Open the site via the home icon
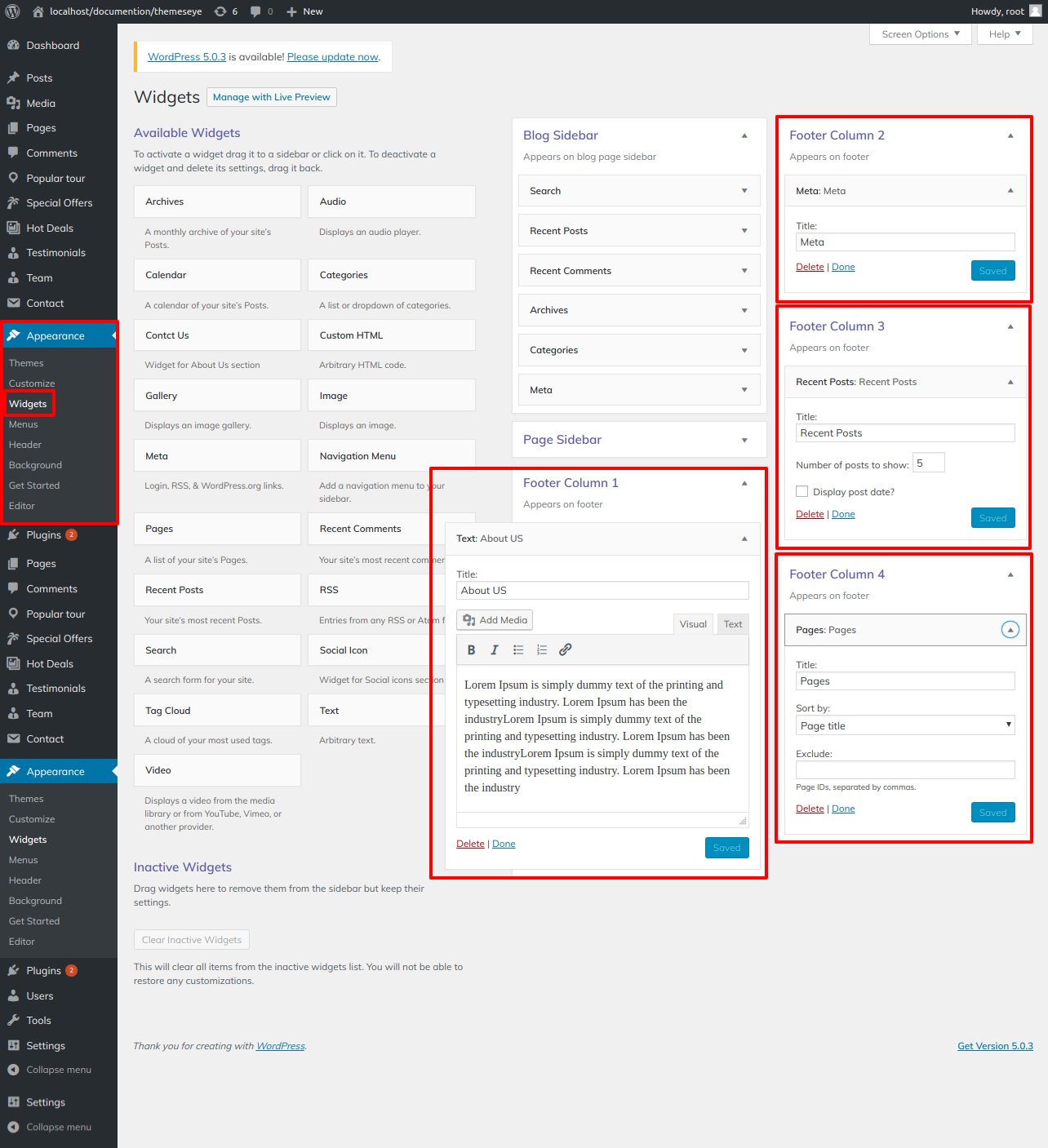Viewport: 1048px width, 1148px height. coord(38,11)
